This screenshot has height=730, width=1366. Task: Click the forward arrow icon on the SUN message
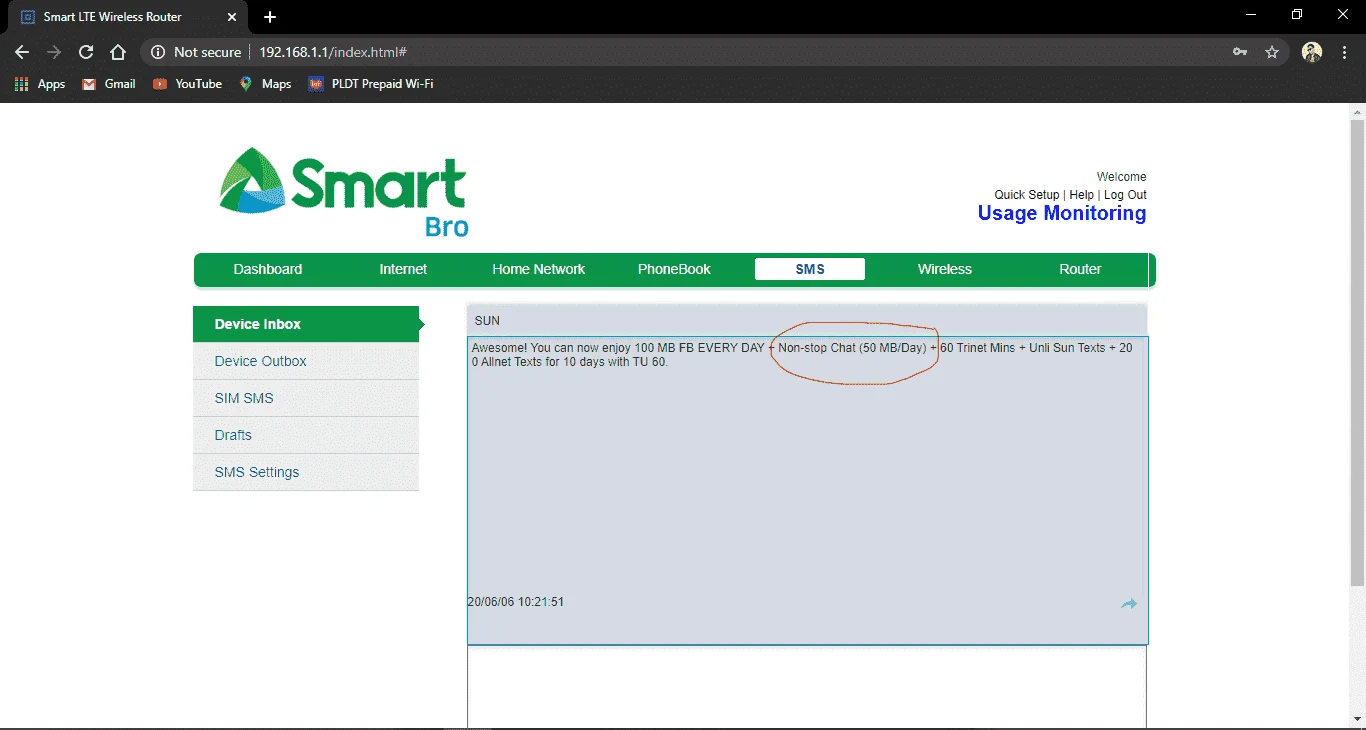pyautogui.click(x=1129, y=603)
